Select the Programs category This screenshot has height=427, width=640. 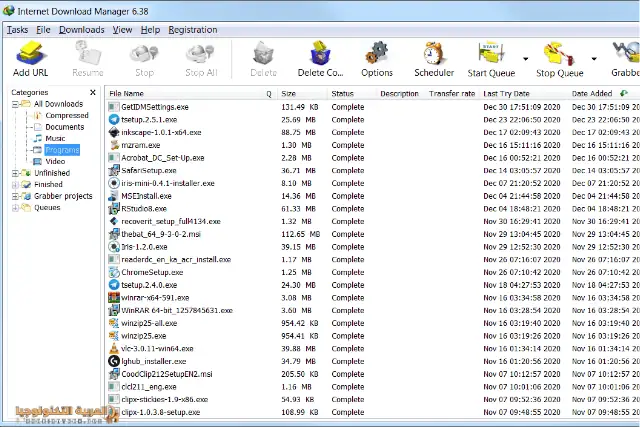tap(62, 150)
